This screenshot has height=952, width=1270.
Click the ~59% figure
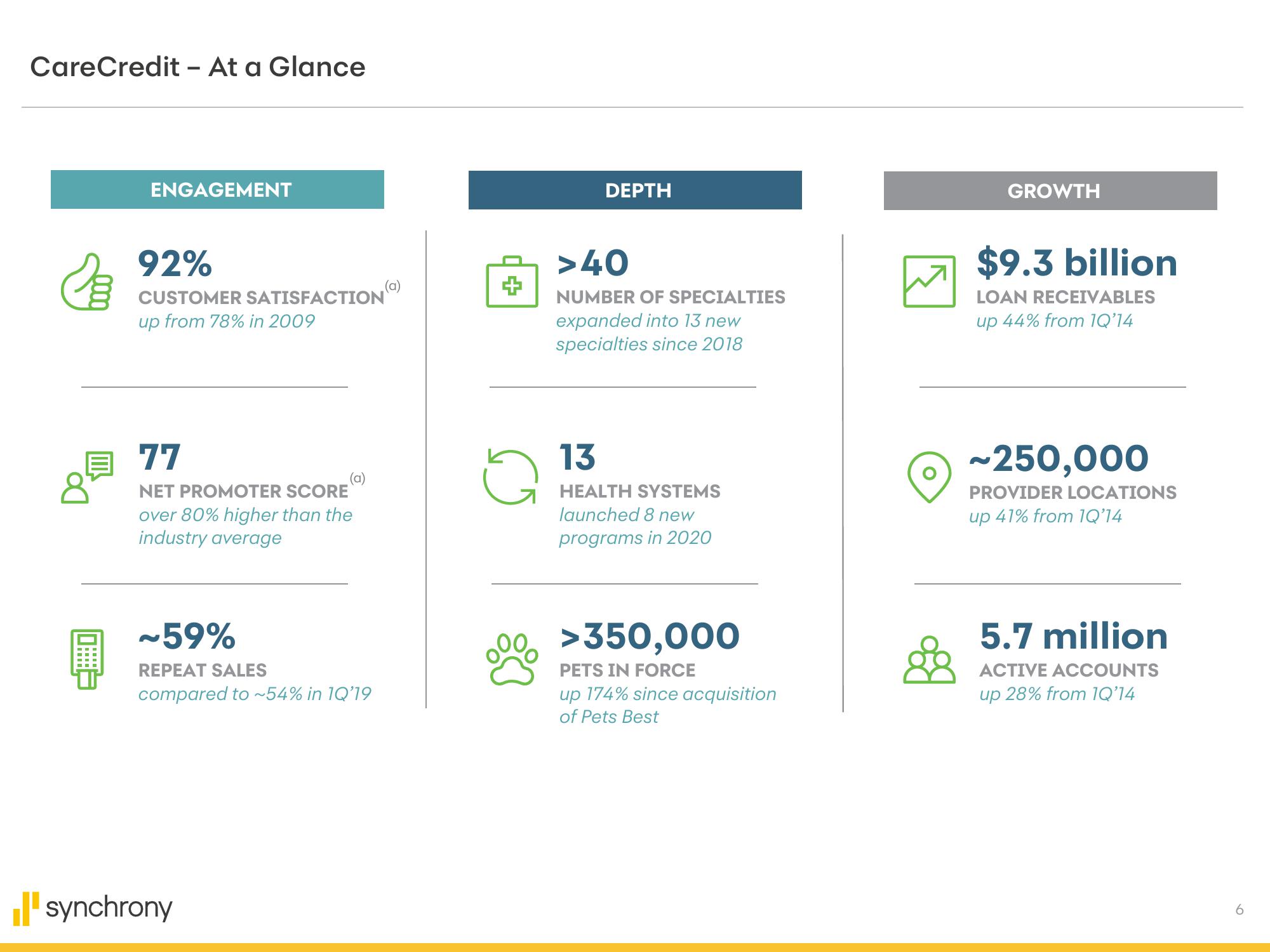(187, 637)
